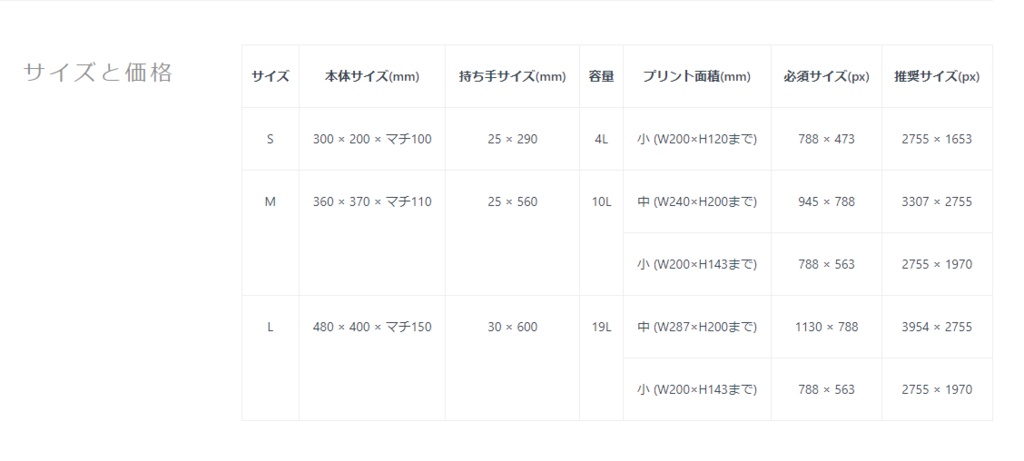Select the 300 × 200 × マチ100 cell

coord(372,139)
